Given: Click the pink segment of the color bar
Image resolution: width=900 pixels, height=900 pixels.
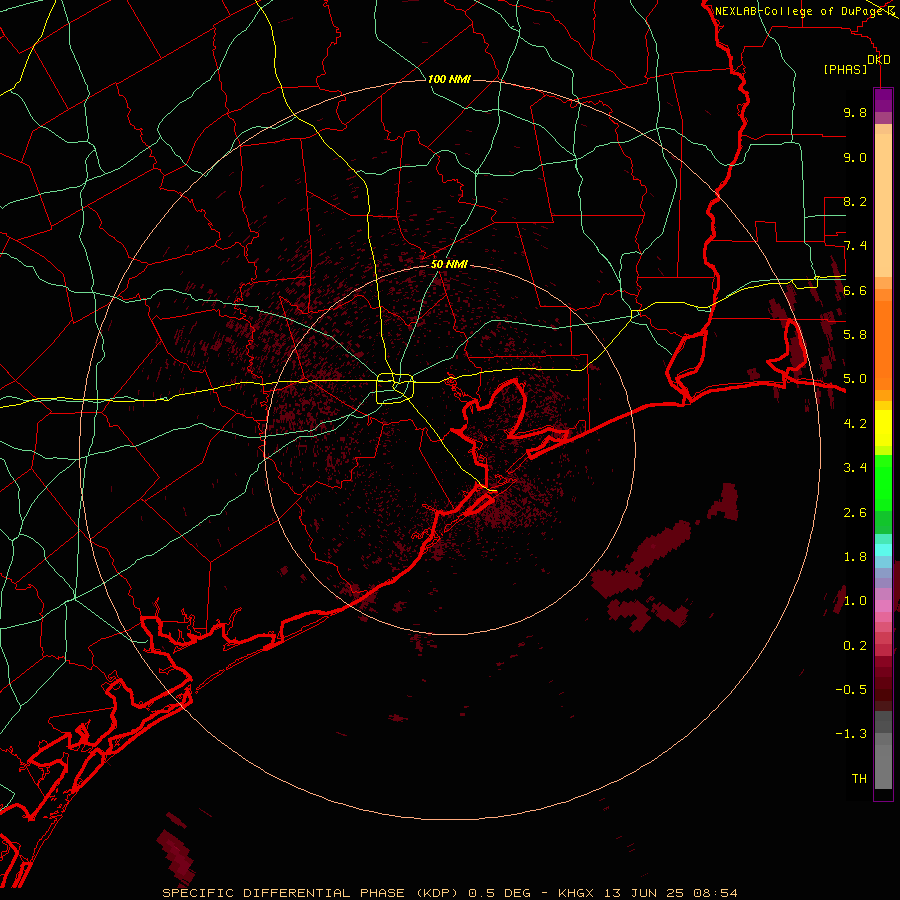Looking at the screenshot, I should tap(883, 606).
